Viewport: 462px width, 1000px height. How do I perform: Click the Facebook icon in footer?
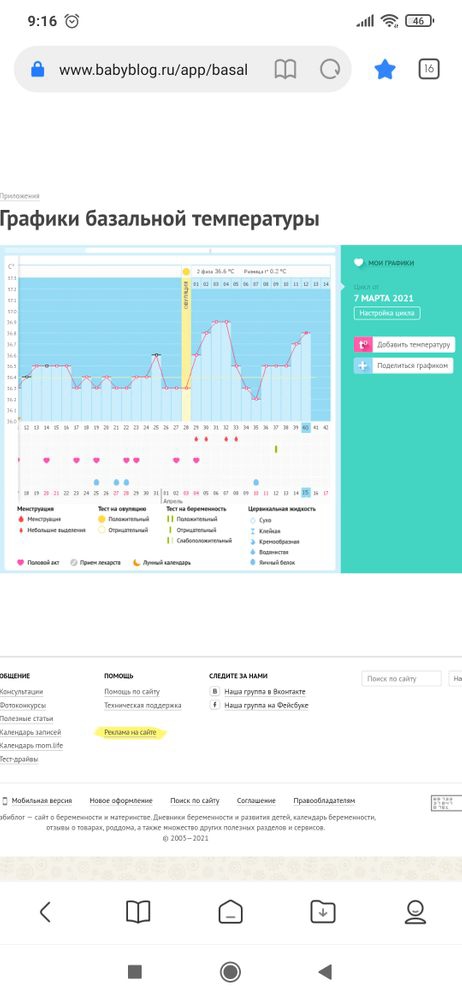(x=216, y=705)
